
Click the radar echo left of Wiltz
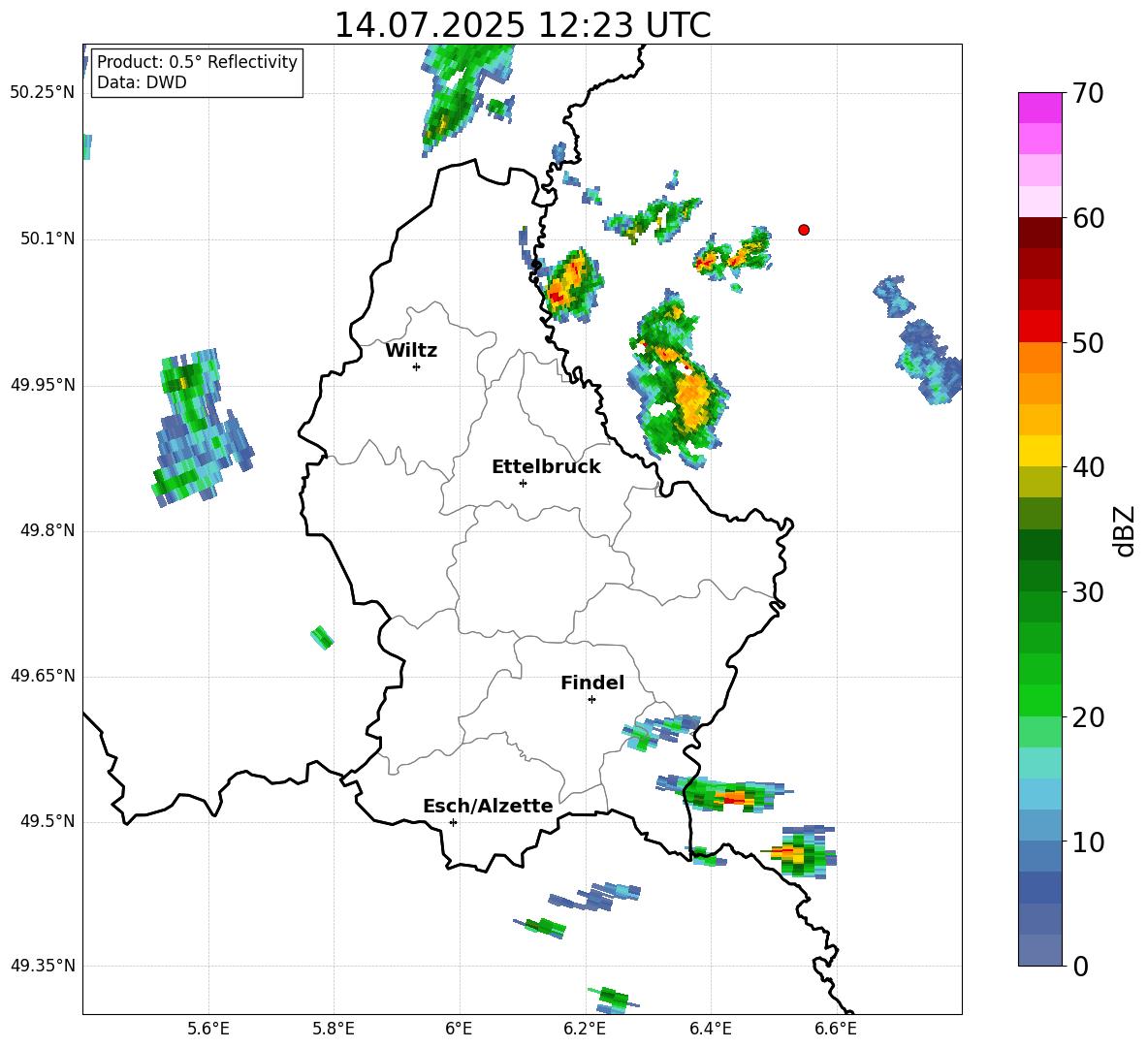tap(202, 429)
